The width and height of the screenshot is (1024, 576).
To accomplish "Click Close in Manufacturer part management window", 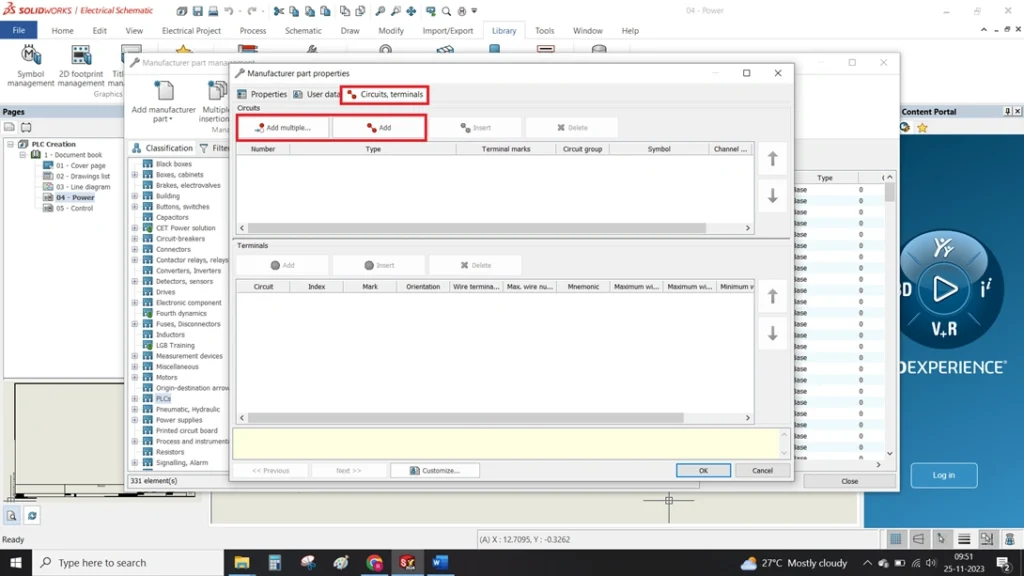I will 850,481.
